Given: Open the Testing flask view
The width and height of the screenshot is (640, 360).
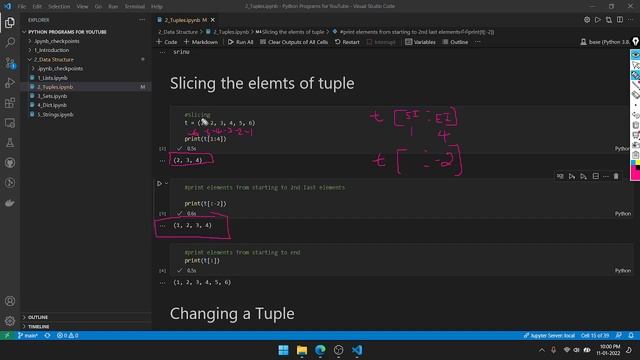Looking at the screenshot, I should tap(10, 143).
